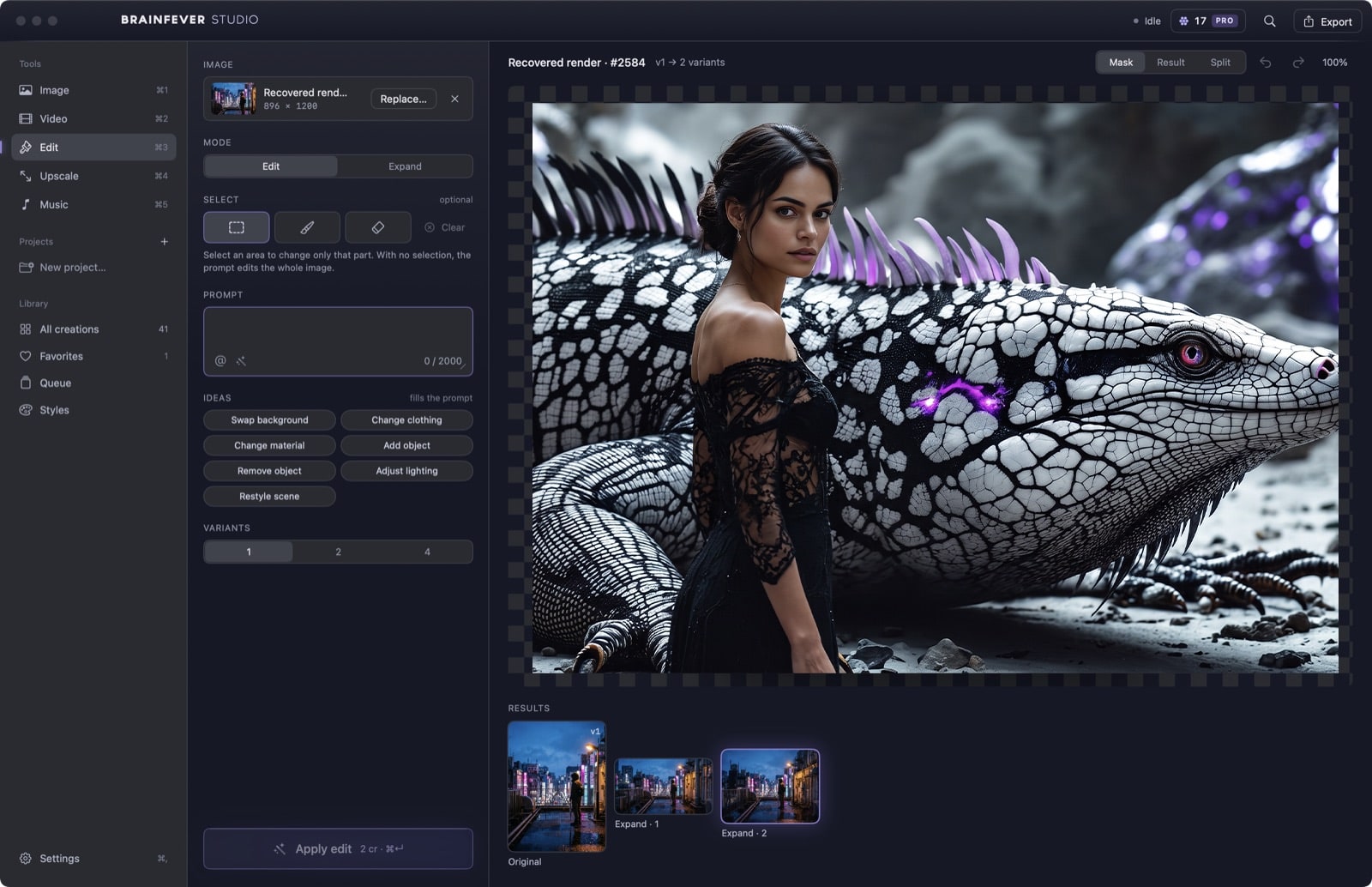The image size is (1372, 887).
Task: Choose the Adjust lighting idea
Action: [x=406, y=471]
